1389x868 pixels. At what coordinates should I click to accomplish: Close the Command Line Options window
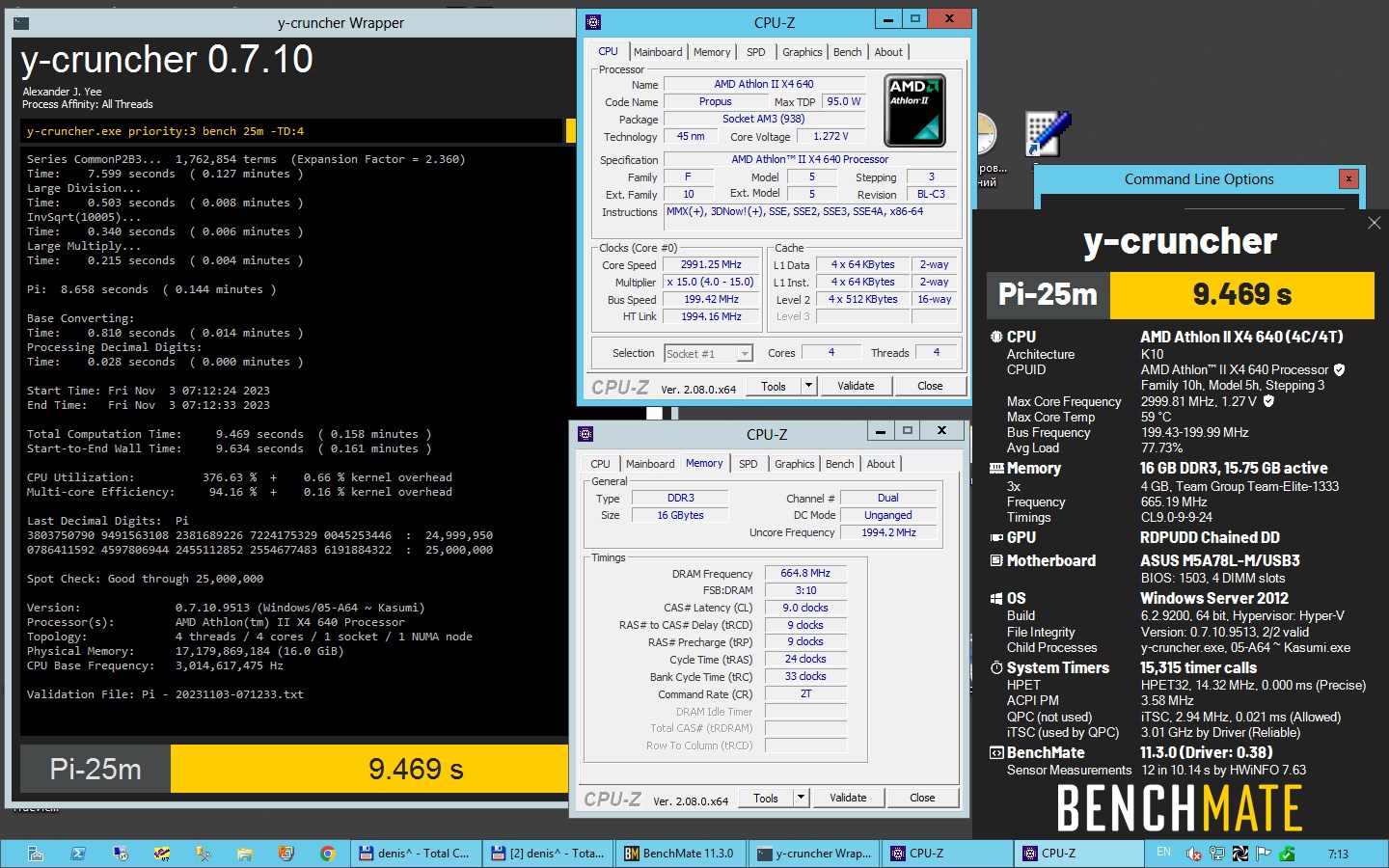click(1348, 178)
